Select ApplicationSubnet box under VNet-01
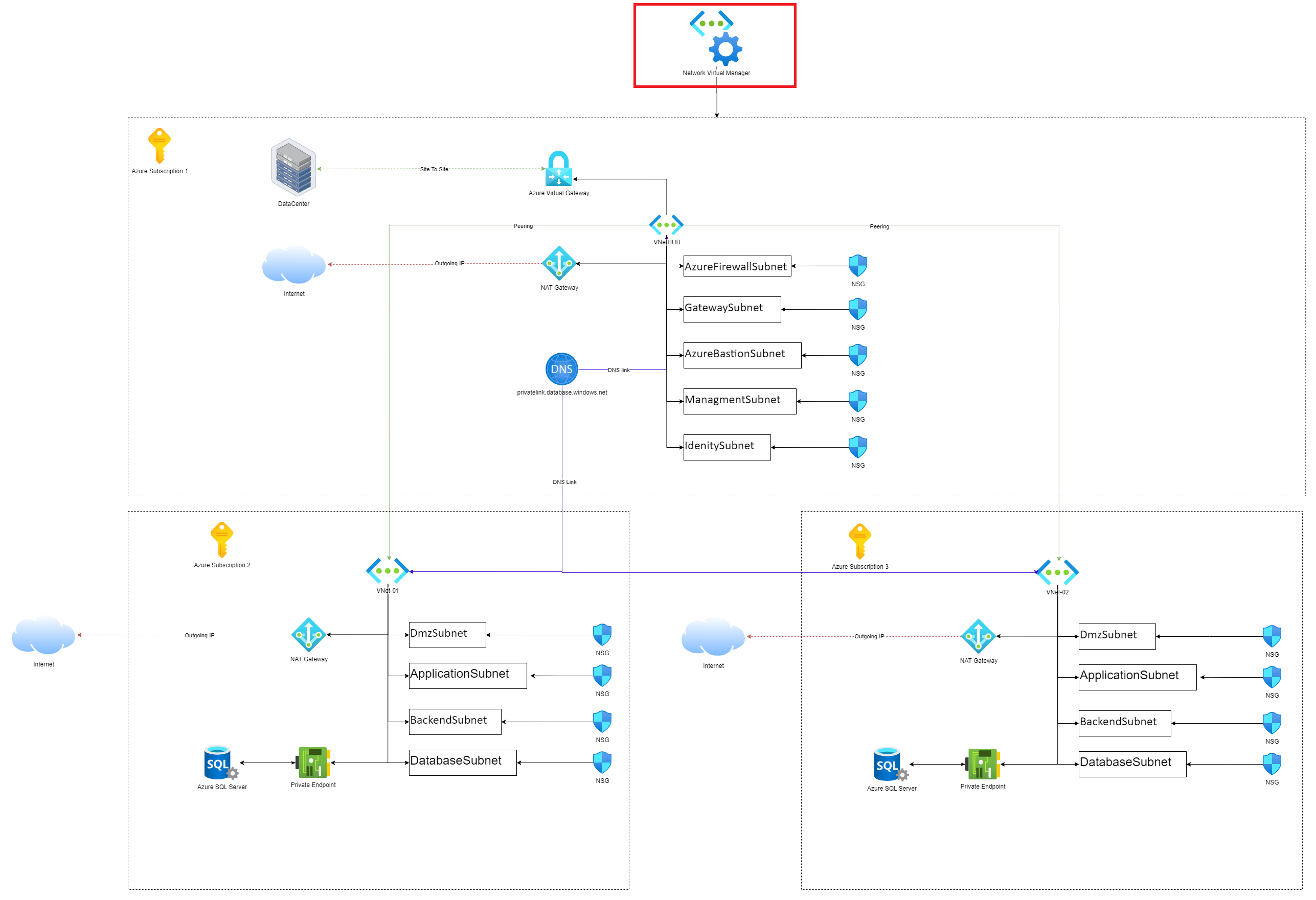Screen dimensions: 1316x900 (x=468, y=676)
